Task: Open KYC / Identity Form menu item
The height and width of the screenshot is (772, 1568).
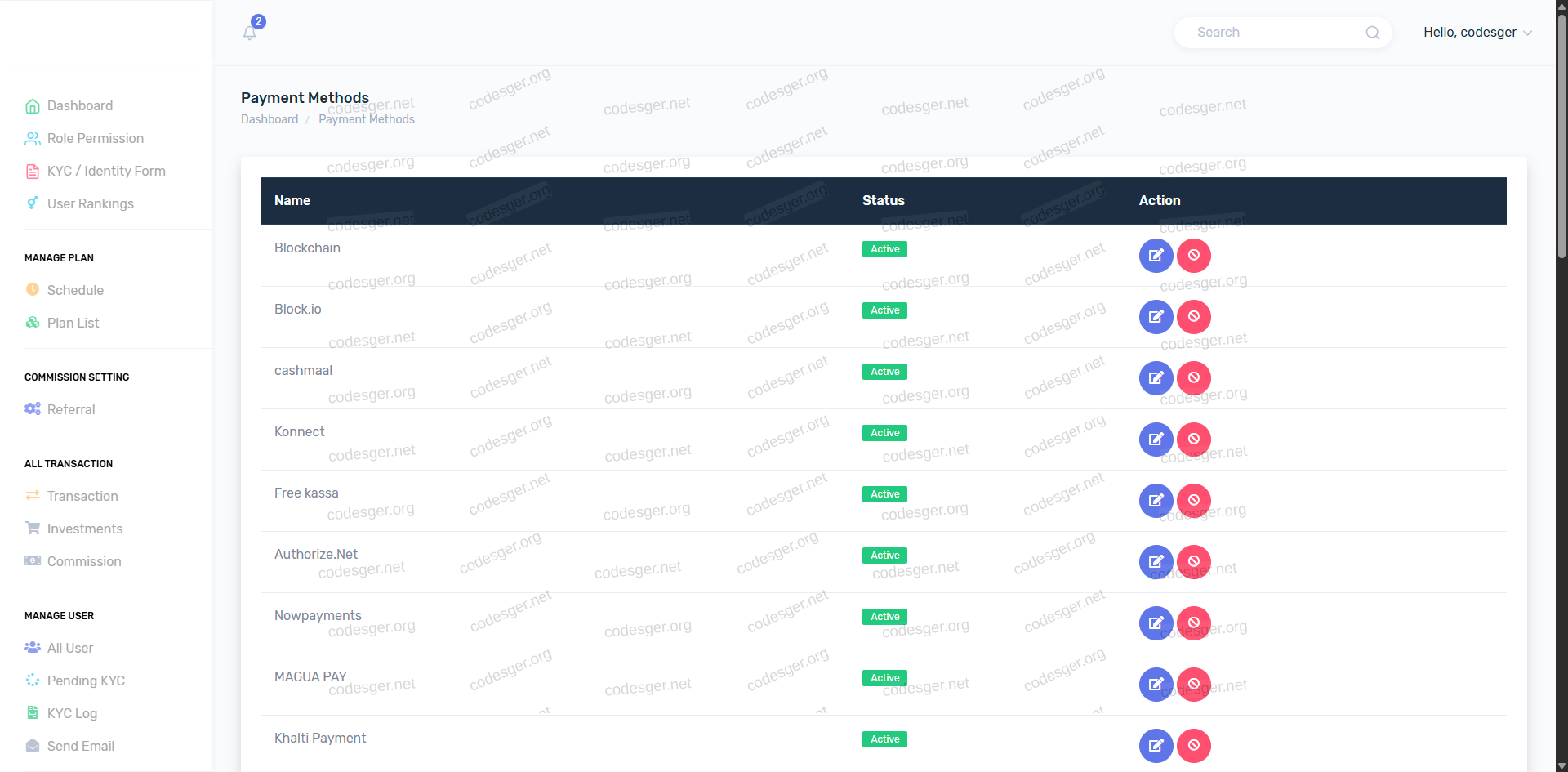Action: 106,172
